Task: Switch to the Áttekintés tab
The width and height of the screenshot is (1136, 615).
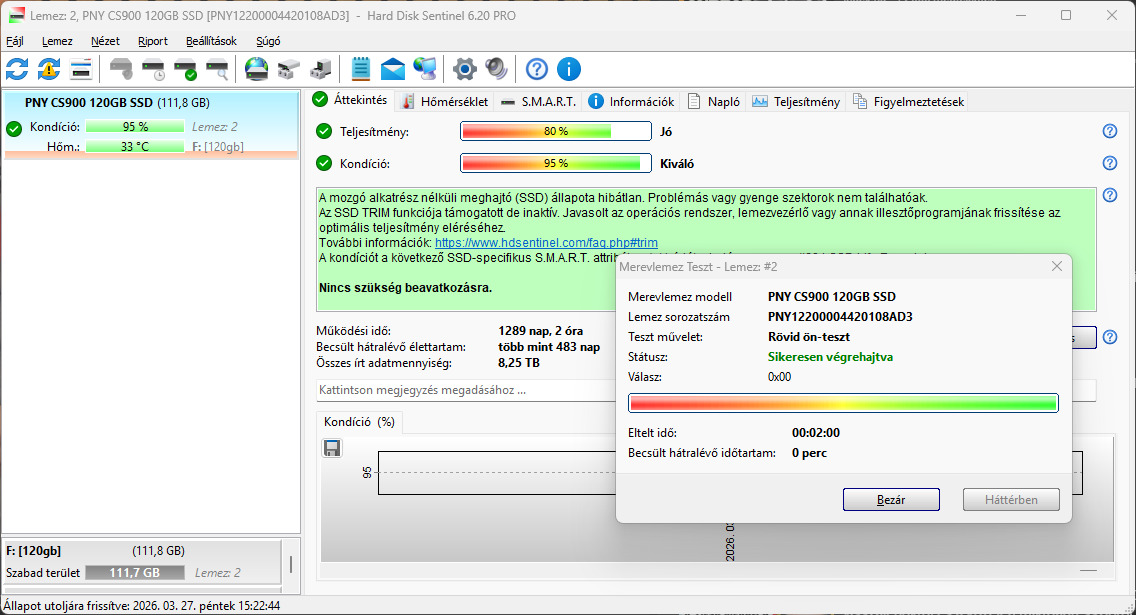Action: [x=351, y=100]
